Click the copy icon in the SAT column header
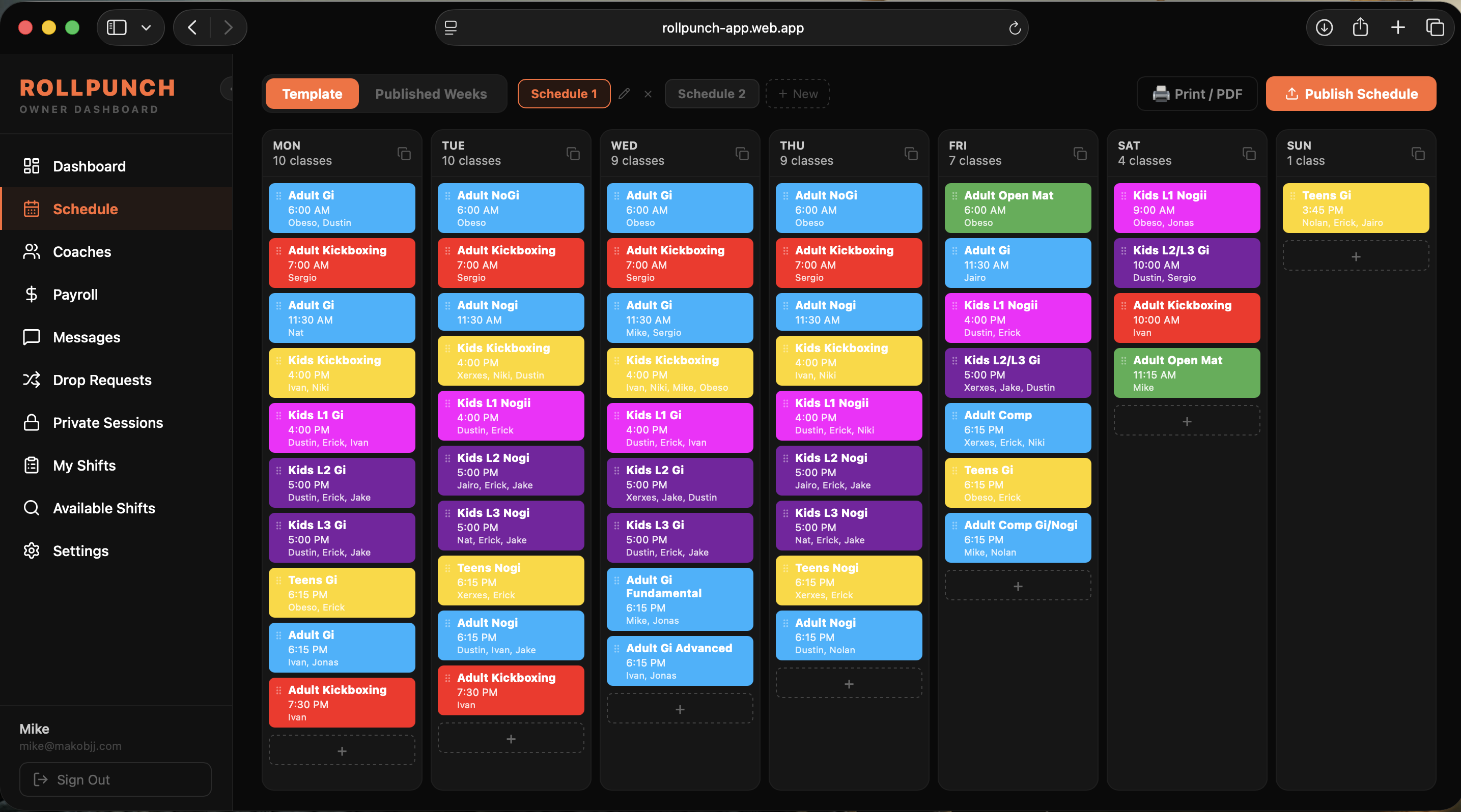1461x812 pixels. tap(1249, 154)
